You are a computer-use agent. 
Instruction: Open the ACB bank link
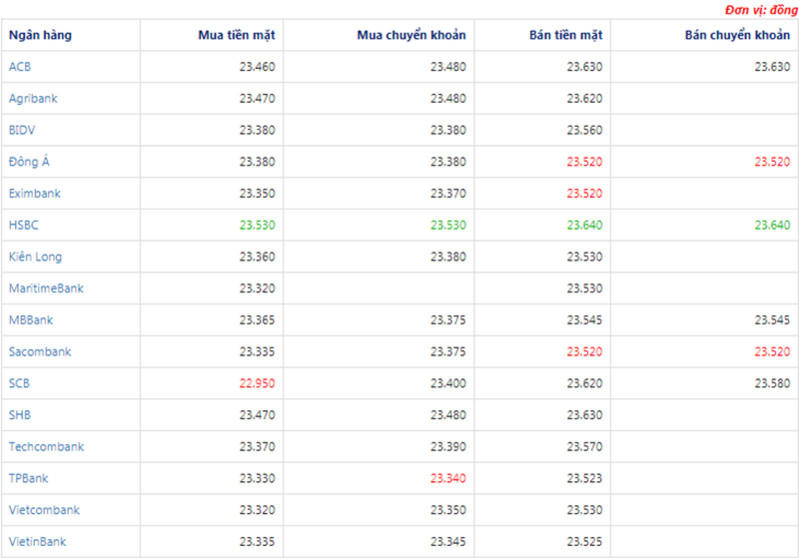[x=20, y=67]
